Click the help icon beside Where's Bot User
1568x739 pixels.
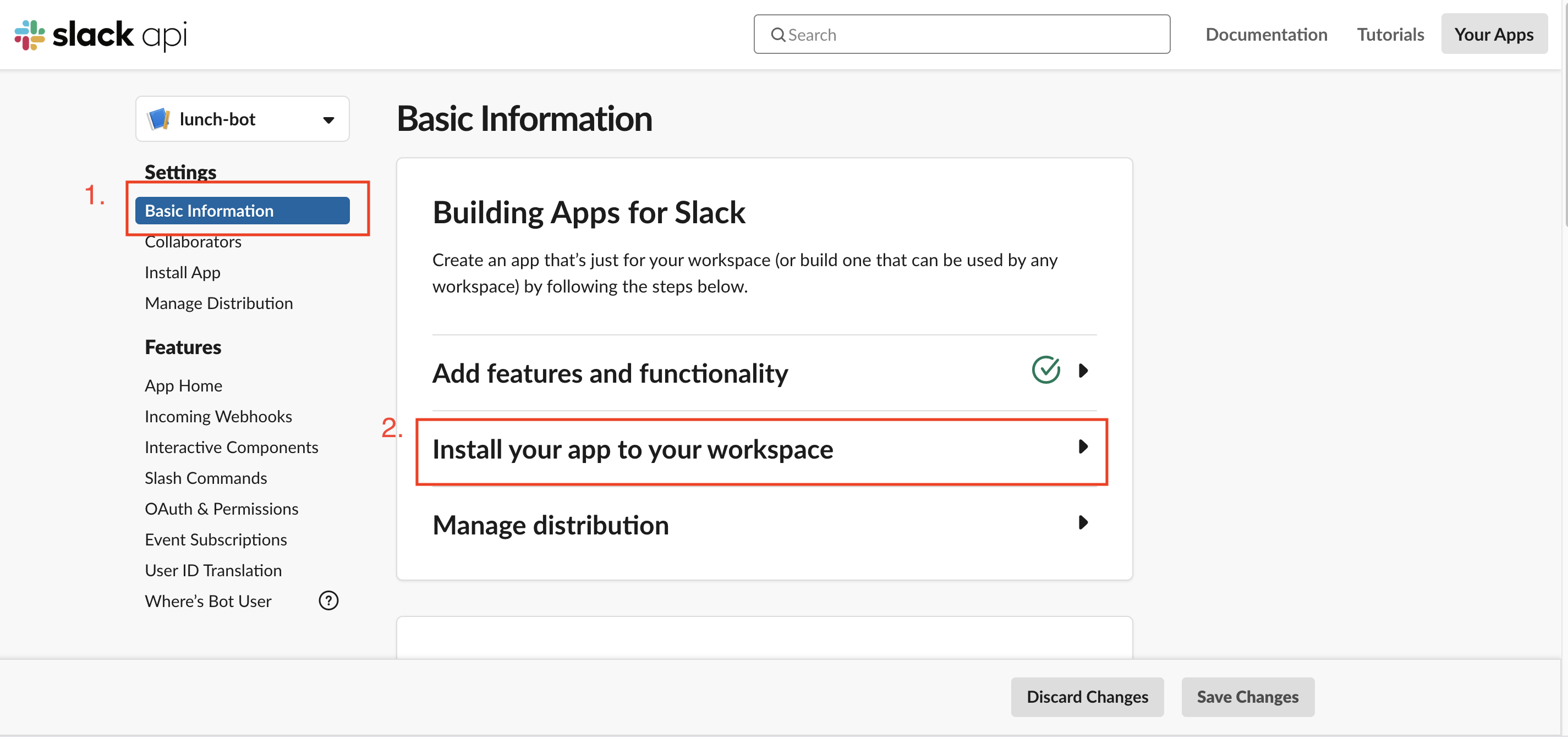[x=328, y=601]
